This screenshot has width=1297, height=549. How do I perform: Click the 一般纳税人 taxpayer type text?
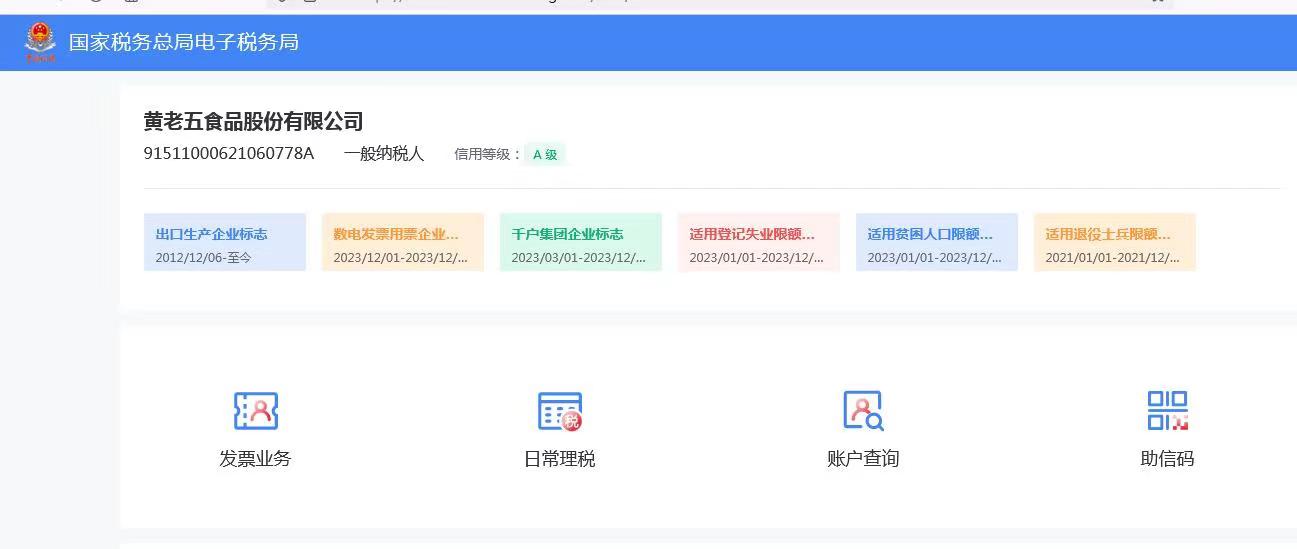(384, 154)
